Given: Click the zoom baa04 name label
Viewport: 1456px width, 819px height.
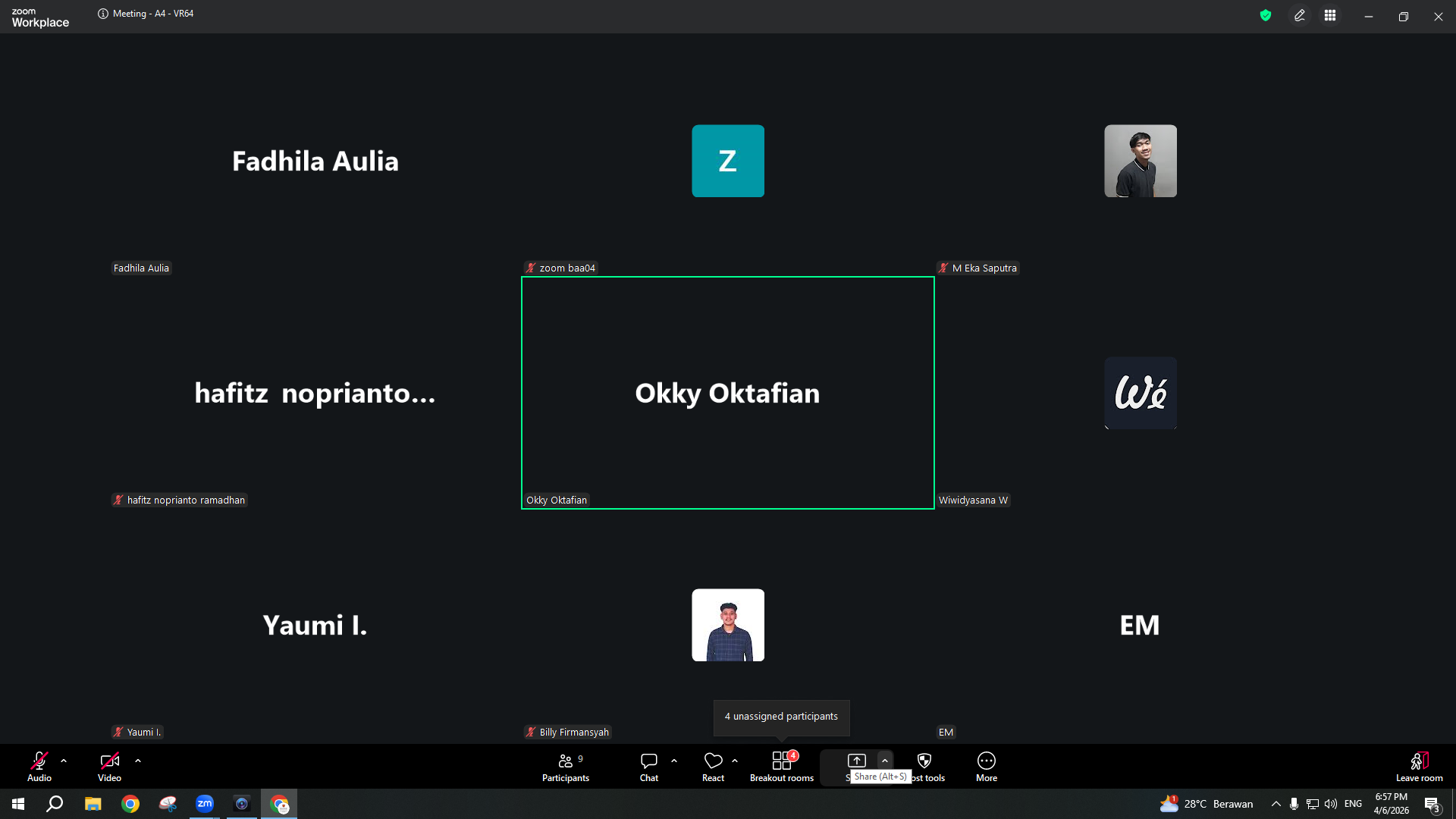Looking at the screenshot, I should (x=561, y=268).
